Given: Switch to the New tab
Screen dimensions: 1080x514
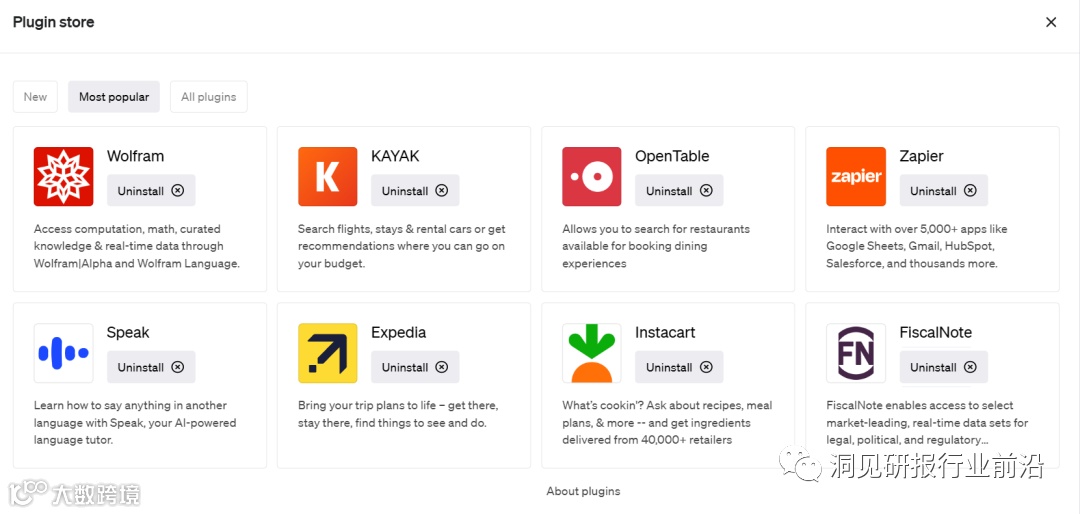Looking at the screenshot, I should click(x=35, y=97).
